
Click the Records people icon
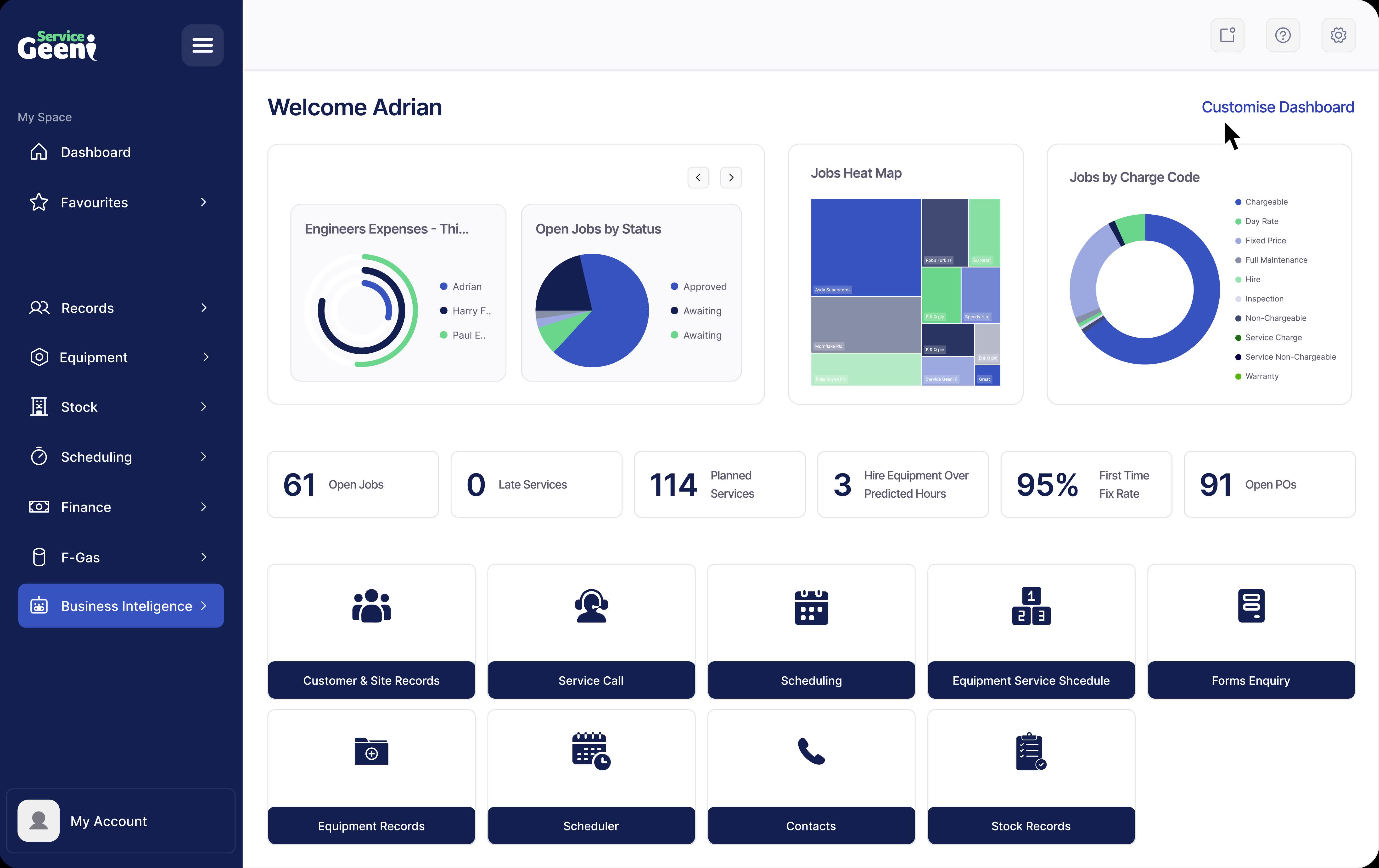point(39,308)
